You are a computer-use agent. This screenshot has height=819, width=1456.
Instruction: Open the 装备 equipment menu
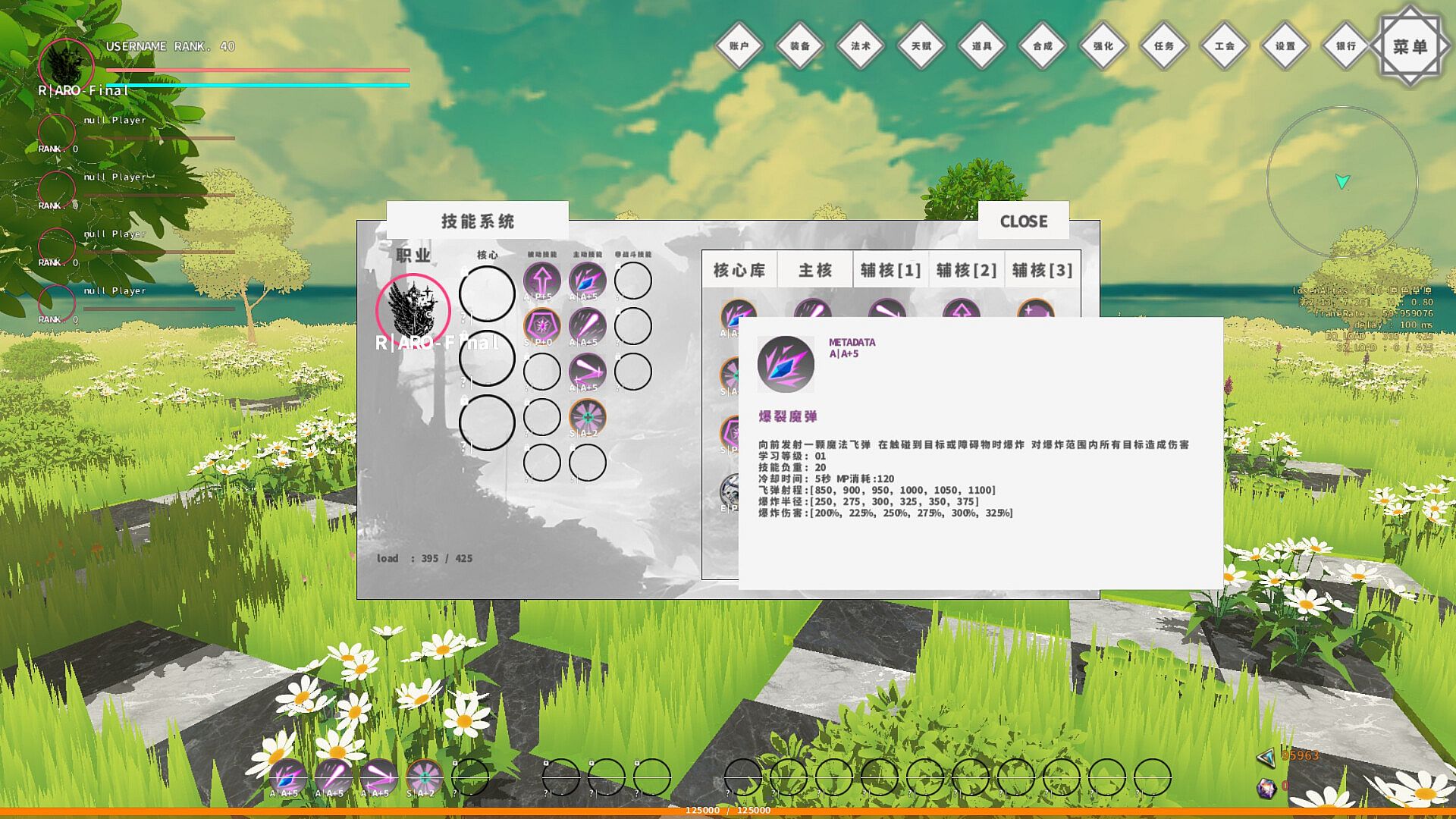[x=800, y=46]
